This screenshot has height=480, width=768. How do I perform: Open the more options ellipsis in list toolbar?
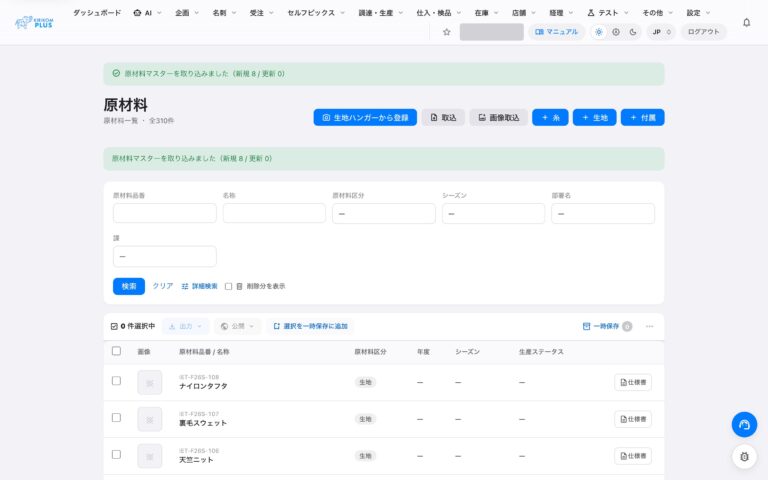coord(649,326)
